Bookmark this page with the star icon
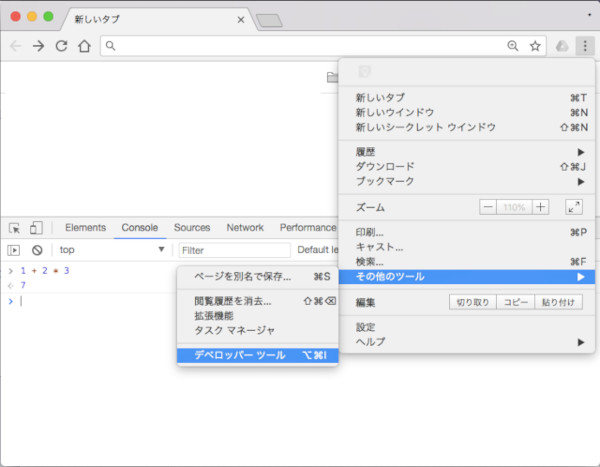 coord(535,46)
